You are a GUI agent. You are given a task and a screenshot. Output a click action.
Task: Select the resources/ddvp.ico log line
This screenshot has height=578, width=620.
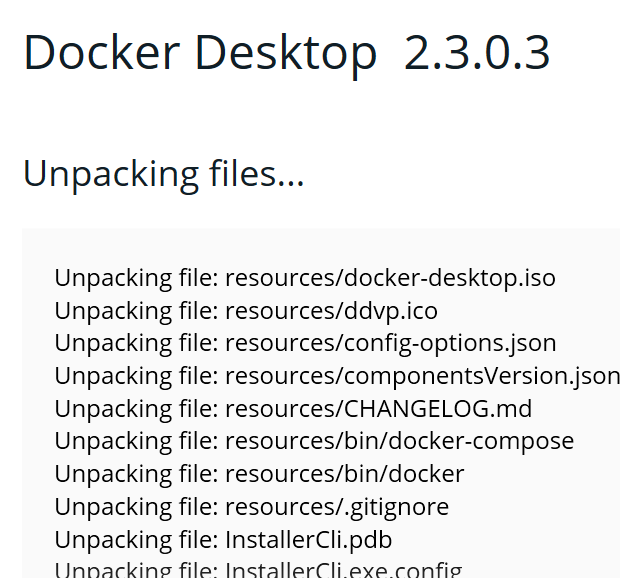(x=246, y=311)
